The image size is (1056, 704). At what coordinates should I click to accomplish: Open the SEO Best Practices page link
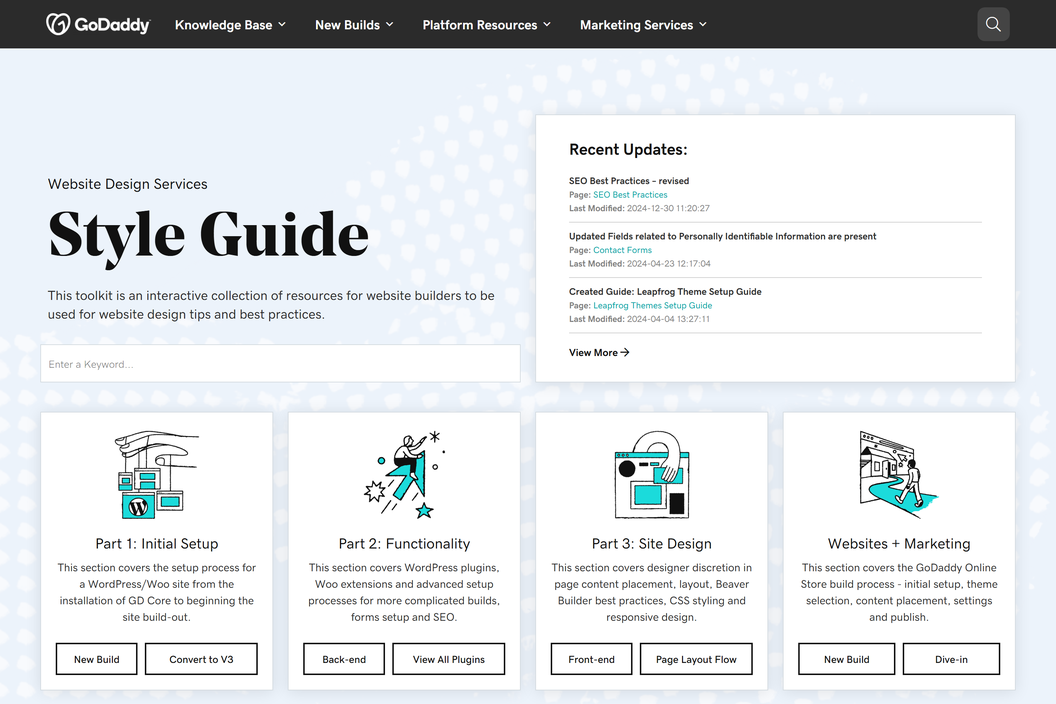click(x=630, y=195)
